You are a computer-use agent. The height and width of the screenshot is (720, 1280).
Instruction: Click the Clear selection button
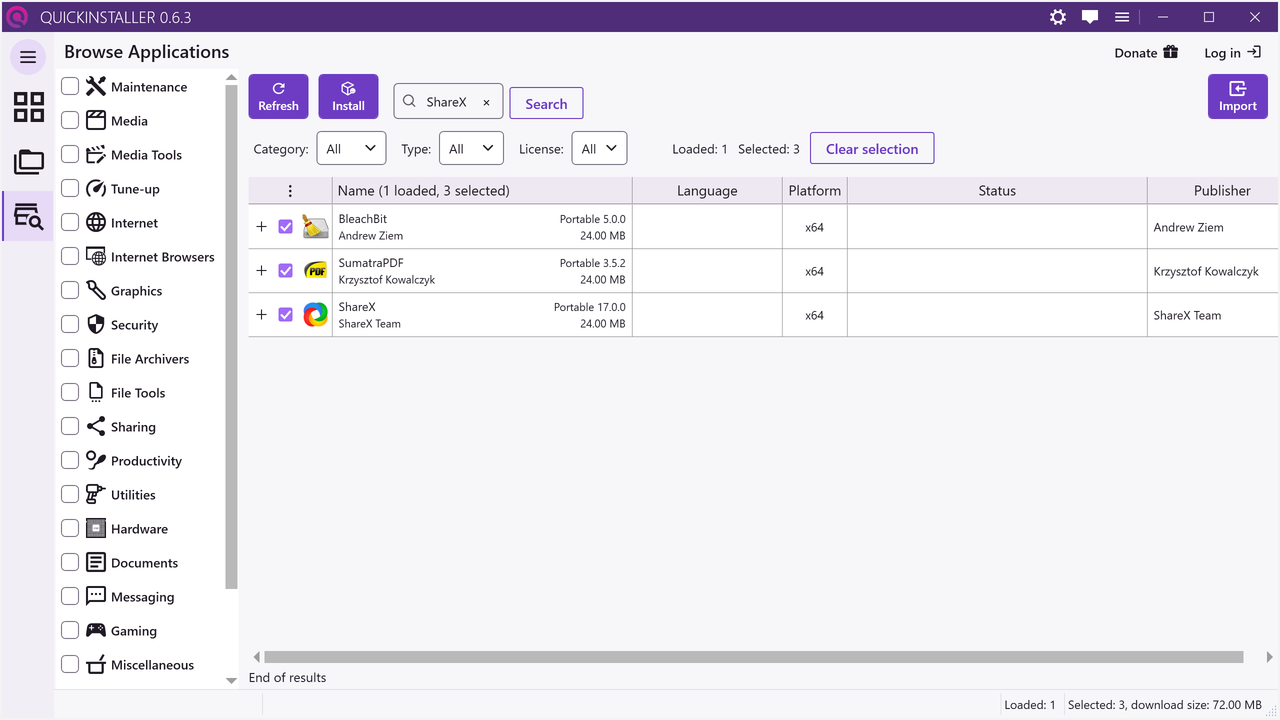[x=872, y=149]
